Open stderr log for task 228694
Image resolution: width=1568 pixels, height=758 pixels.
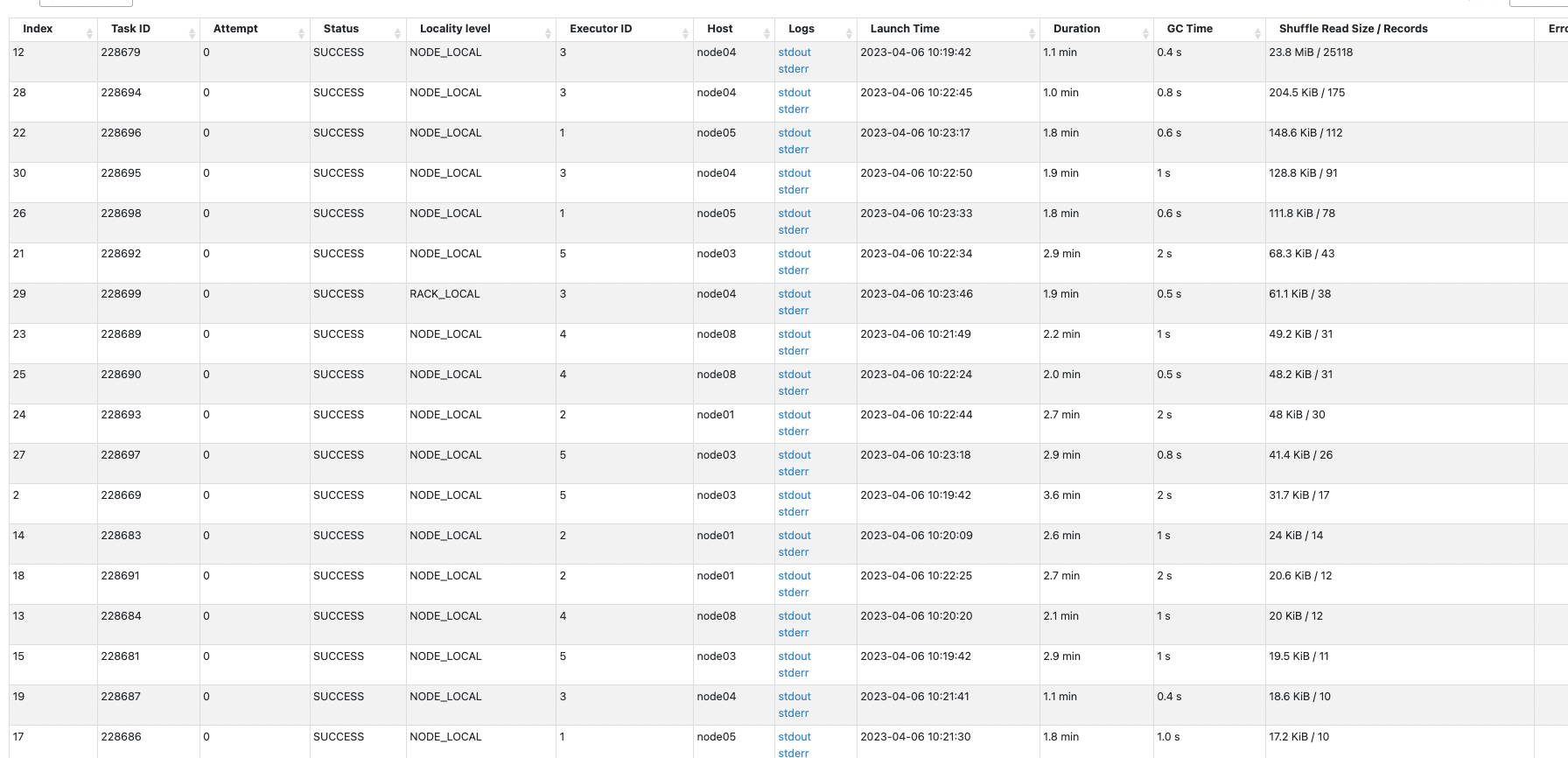794,109
